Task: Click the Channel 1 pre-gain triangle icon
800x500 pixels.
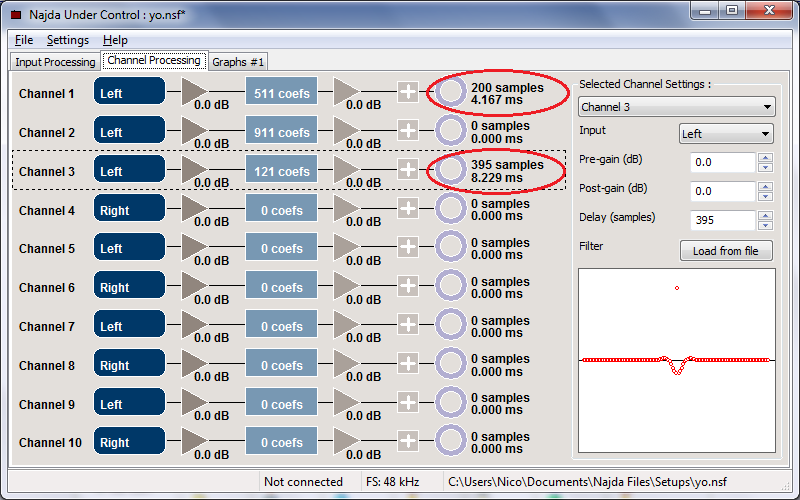Action: point(194,91)
